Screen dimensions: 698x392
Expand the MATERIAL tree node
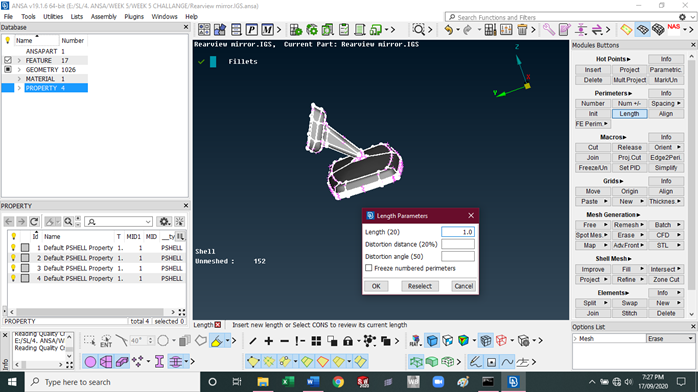(x=19, y=79)
